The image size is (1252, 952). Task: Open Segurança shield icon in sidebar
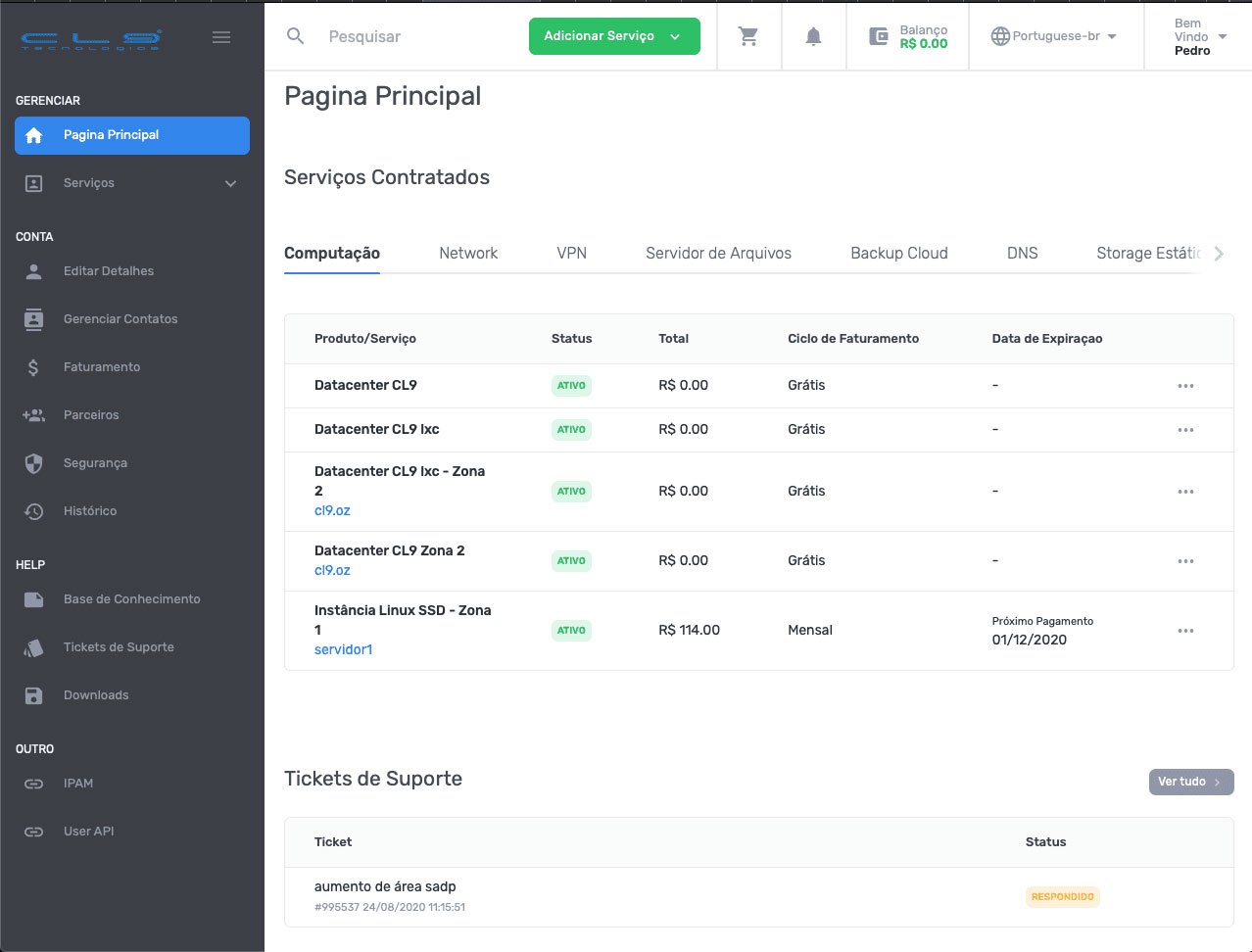pos(34,463)
